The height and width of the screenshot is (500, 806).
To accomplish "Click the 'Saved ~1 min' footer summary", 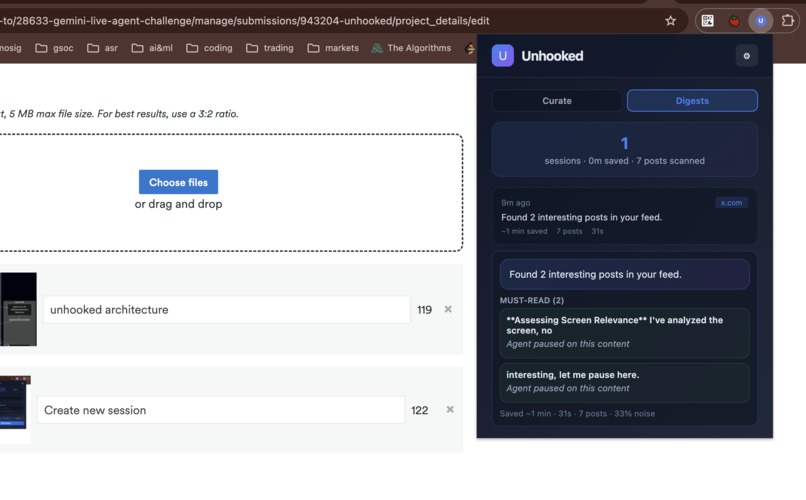I will point(577,413).
